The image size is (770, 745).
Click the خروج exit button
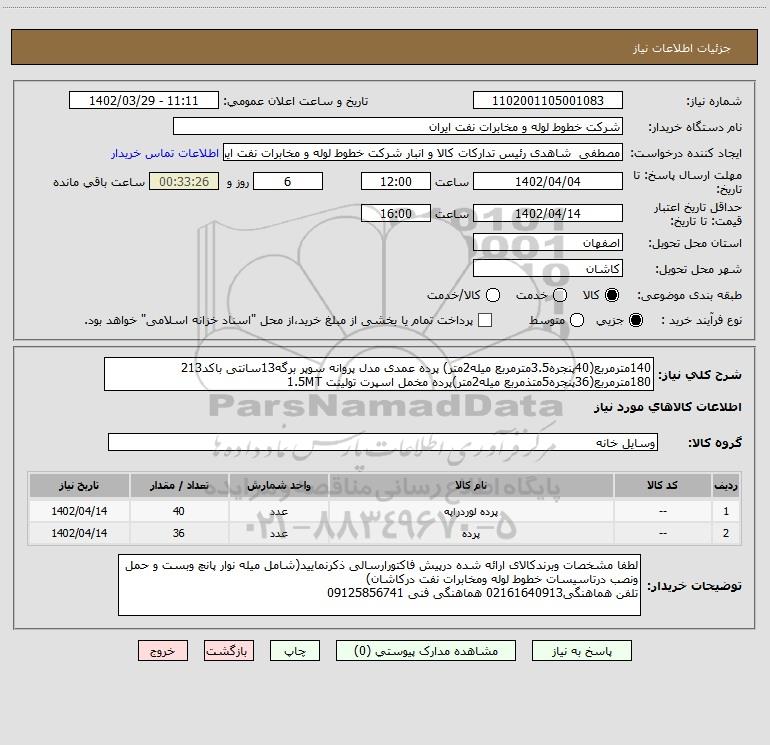[x=163, y=651]
